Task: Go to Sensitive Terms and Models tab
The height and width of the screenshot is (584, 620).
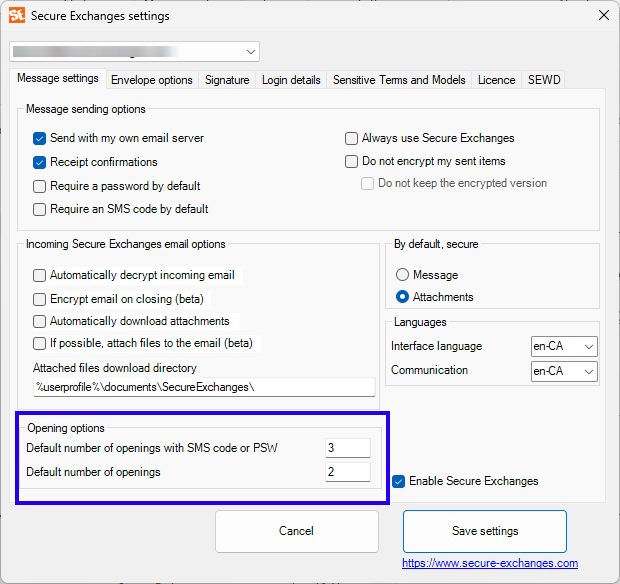Action: click(x=399, y=80)
